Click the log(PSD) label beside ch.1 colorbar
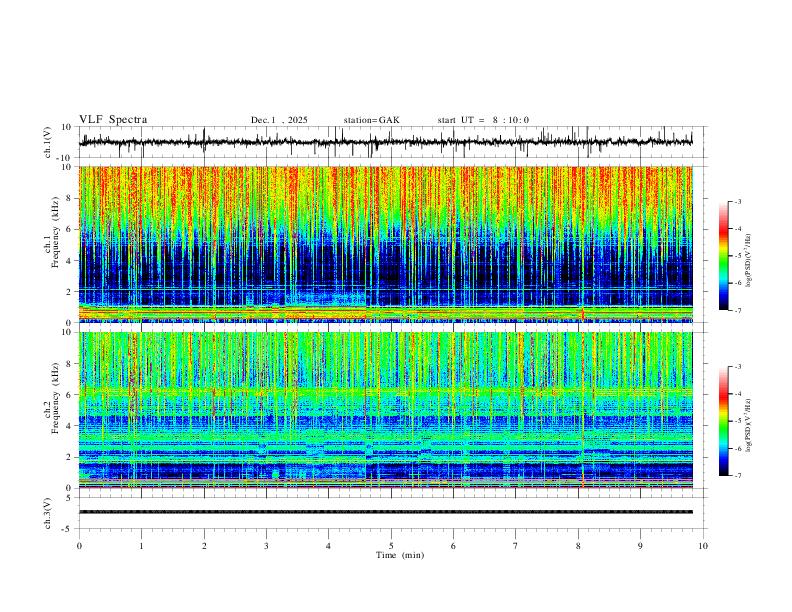 click(x=749, y=261)
